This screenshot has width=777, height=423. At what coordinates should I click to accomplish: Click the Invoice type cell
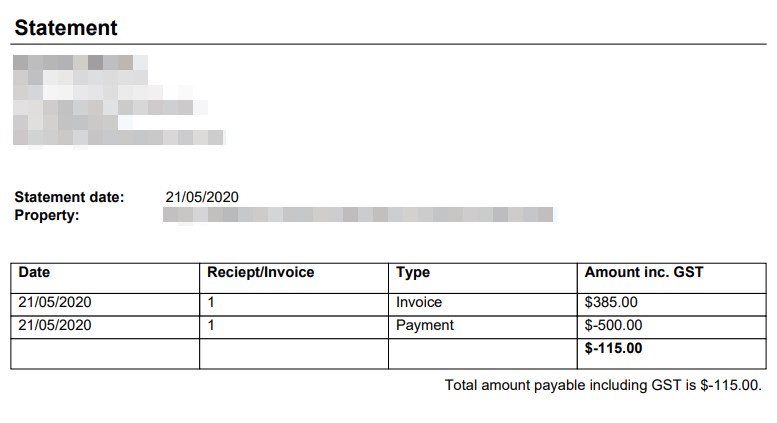(419, 302)
